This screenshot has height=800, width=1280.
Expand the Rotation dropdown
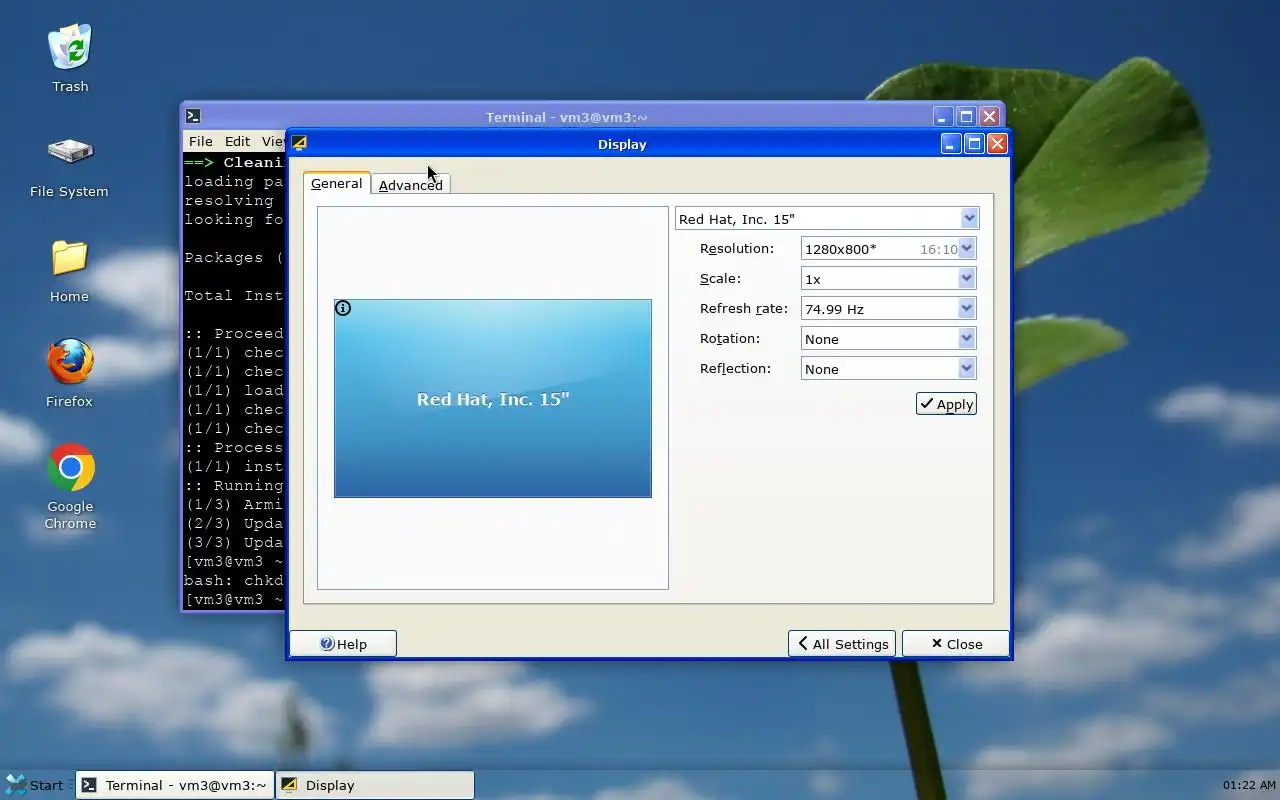888,339
